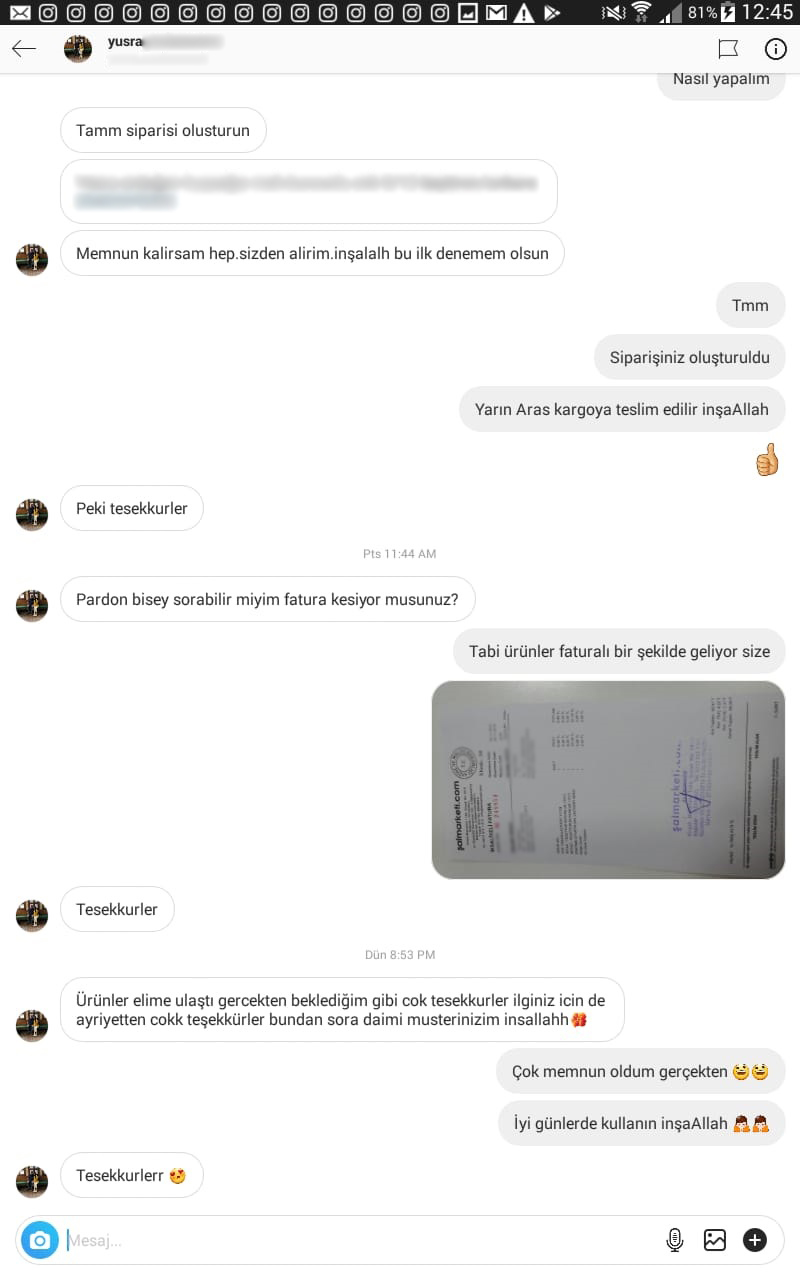Image resolution: width=800 pixels, height=1280 pixels.
Task: Open the sent invoice photo thumbnail
Action: click(x=608, y=780)
